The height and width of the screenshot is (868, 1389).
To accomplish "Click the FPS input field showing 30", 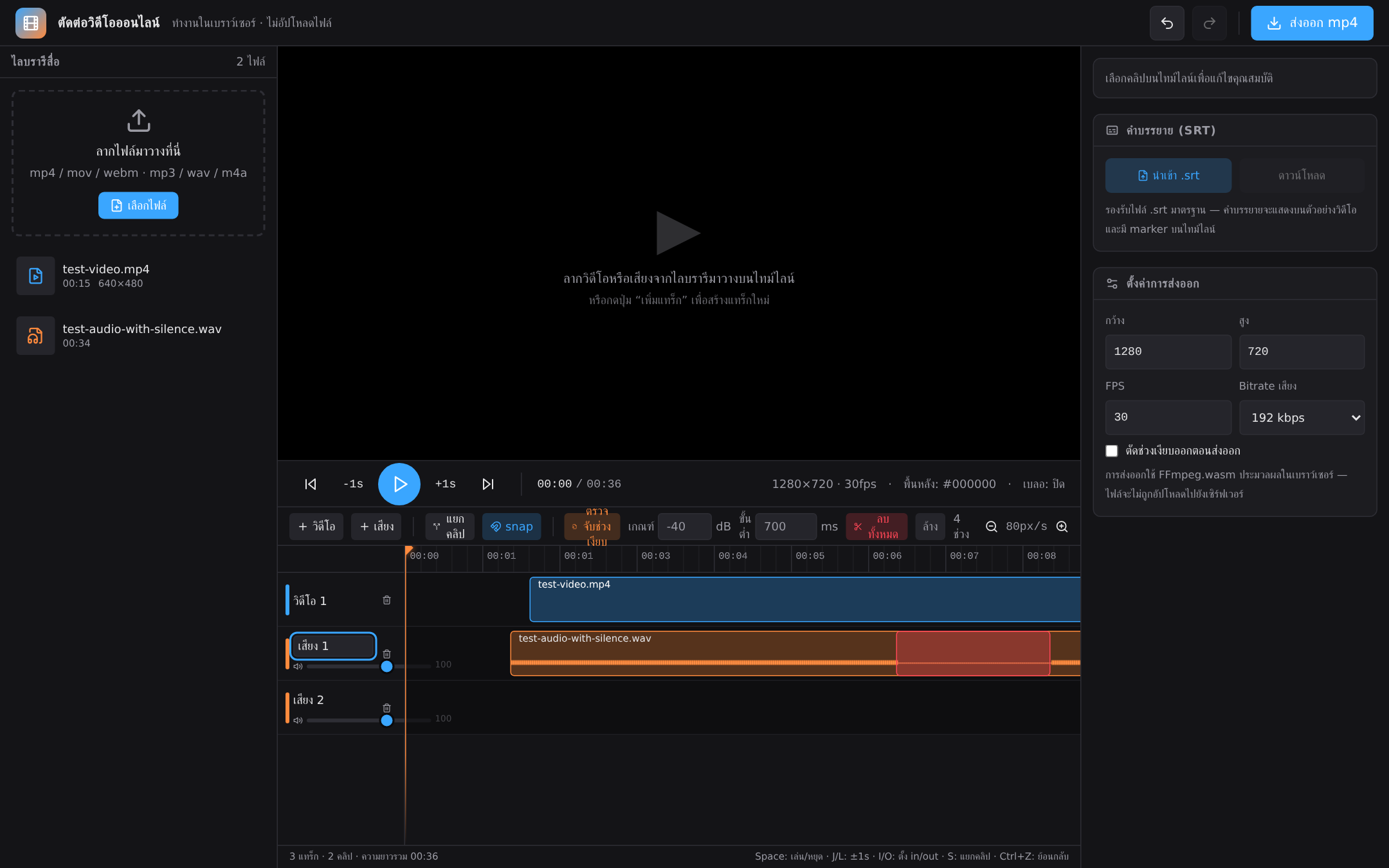I will pos(1168,417).
